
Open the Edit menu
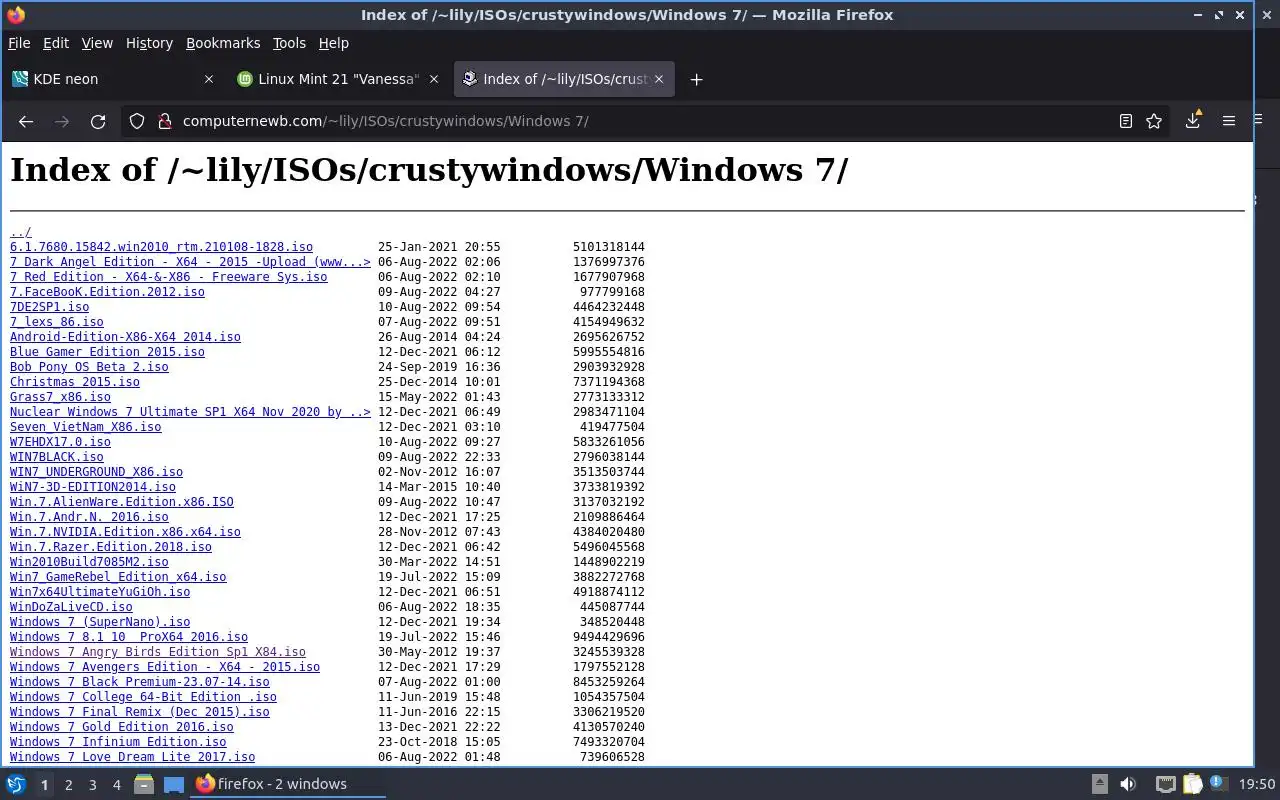tap(56, 43)
